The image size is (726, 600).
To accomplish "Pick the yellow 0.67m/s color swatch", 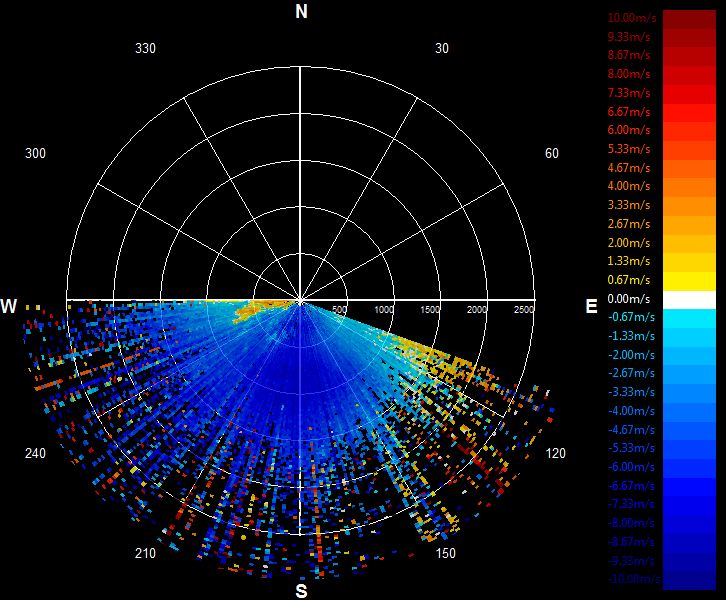I will (689, 281).
